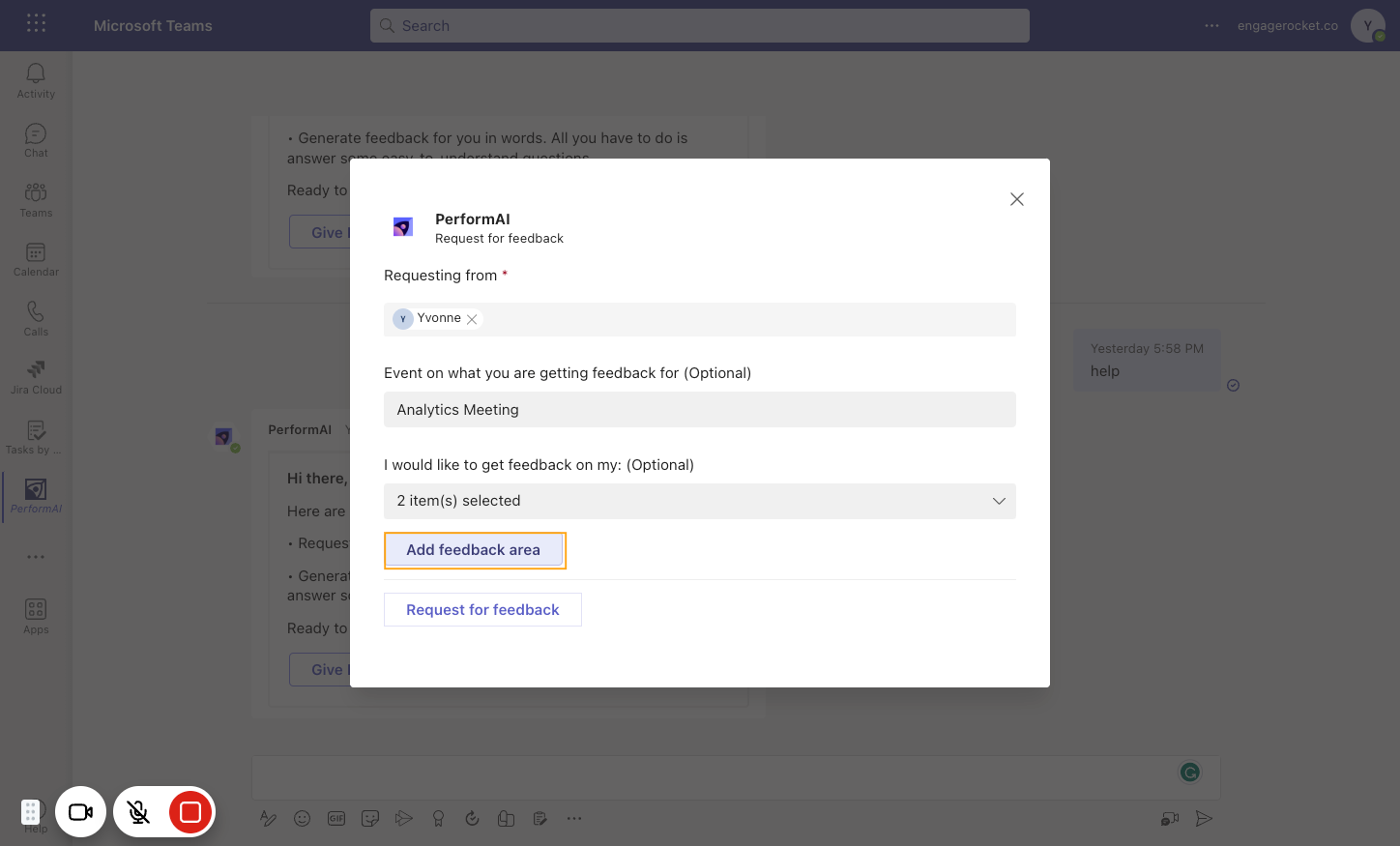Image resolution: width=1400 pixels, height=846 pixels.
Task: Open the profile avatar menu
Action: [x=1368, y=26]
